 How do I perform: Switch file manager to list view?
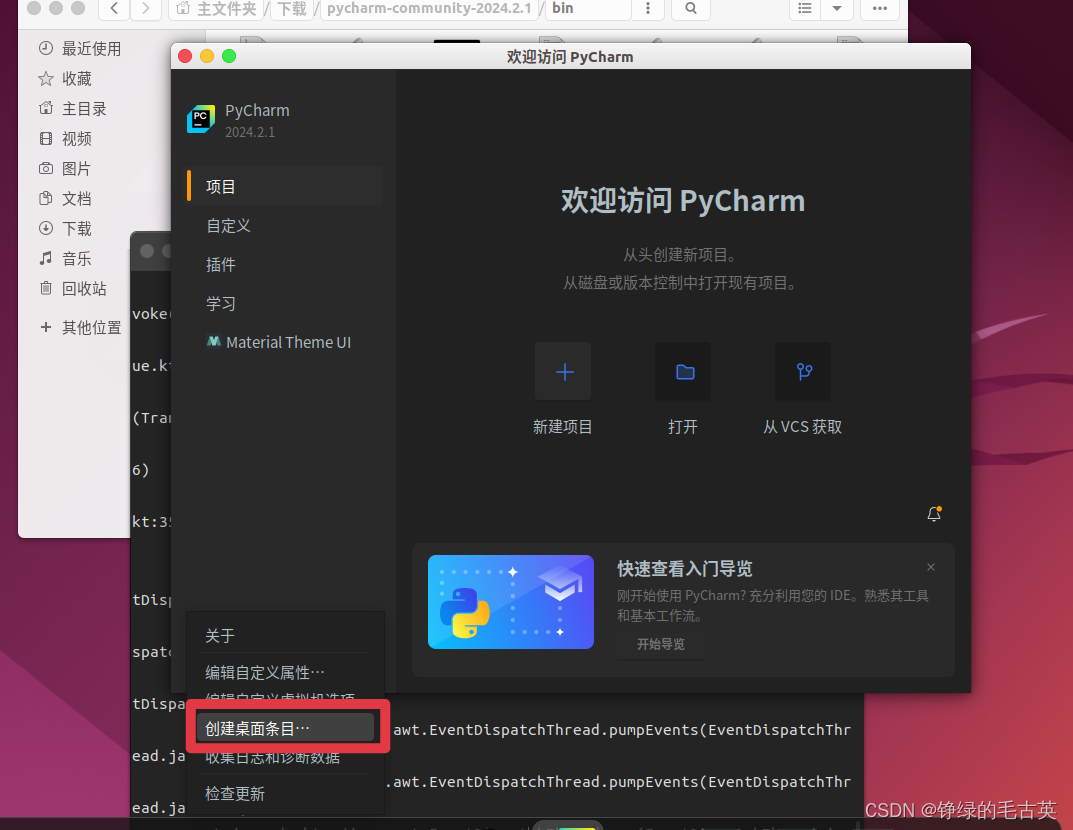pyautogui.click(x=805, y=8)
